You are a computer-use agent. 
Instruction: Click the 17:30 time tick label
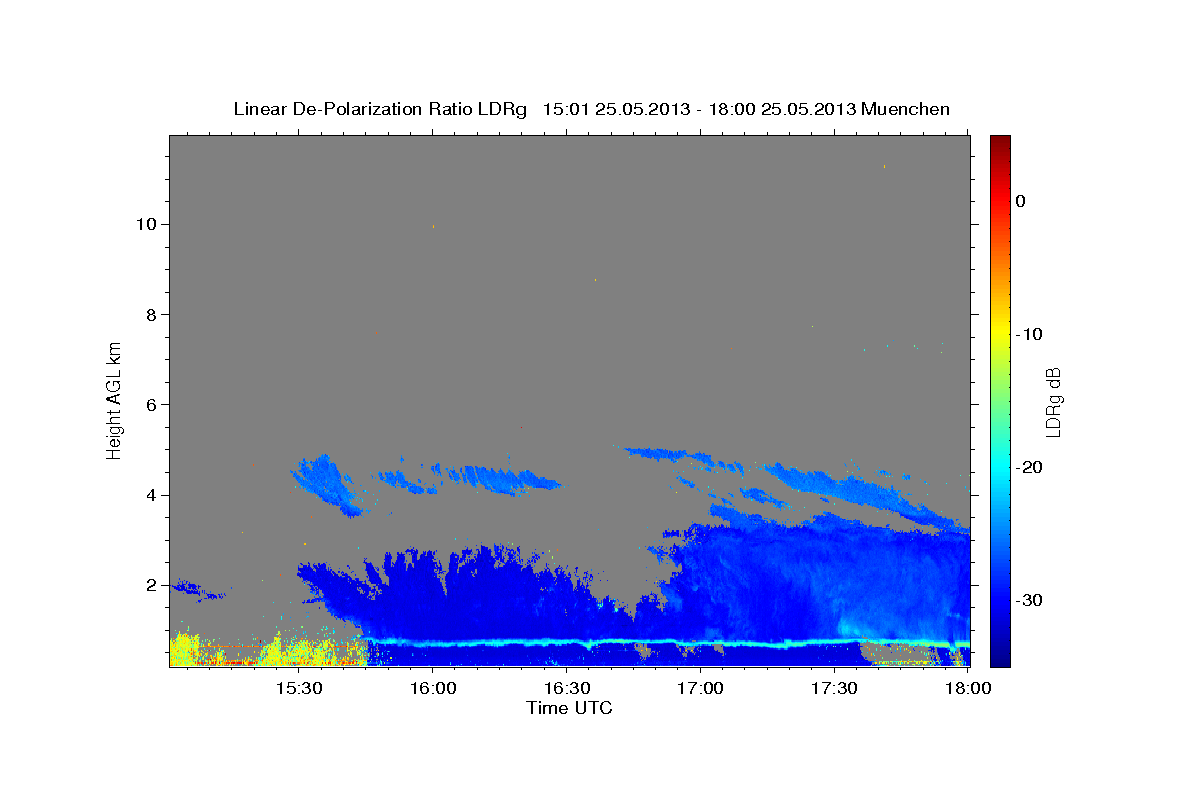point(834,689)
